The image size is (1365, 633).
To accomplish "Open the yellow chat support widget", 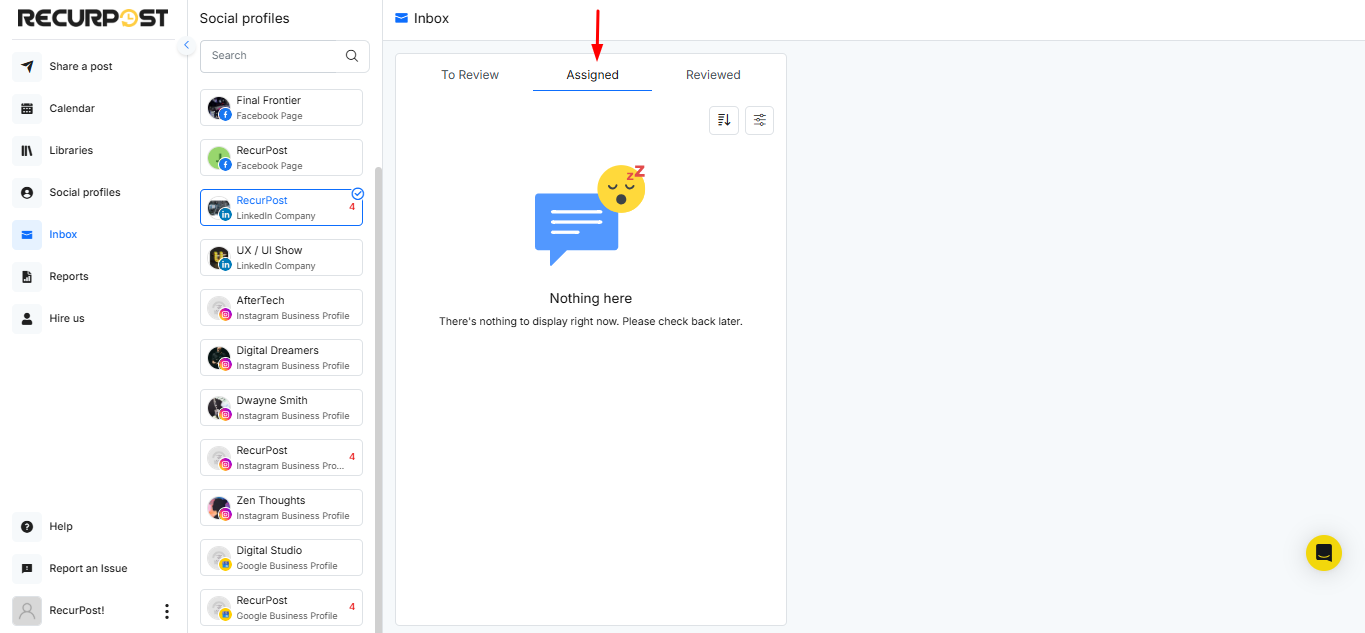I will [x=1324, y=553].
